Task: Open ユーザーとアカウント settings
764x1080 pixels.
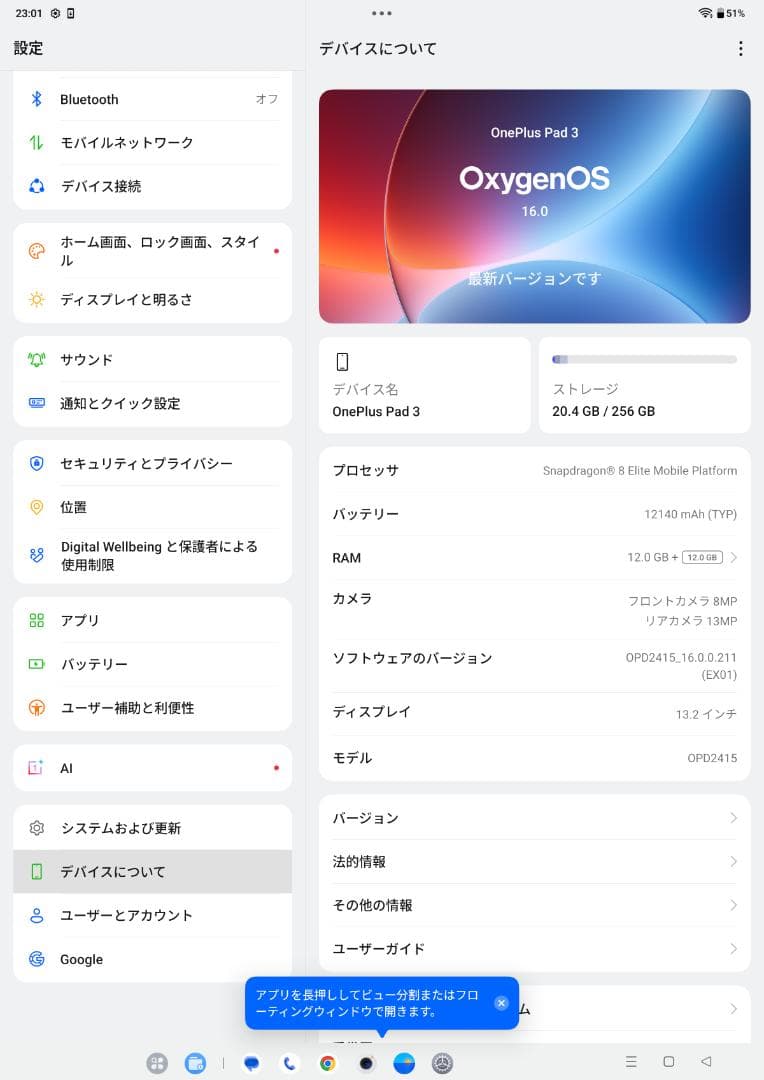Action: (152, 915)
